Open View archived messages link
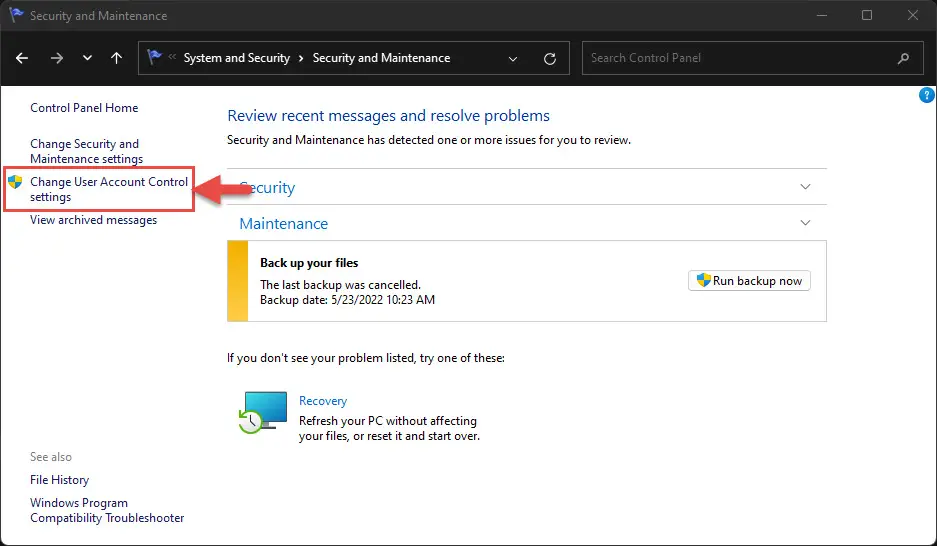 point(93,220)
